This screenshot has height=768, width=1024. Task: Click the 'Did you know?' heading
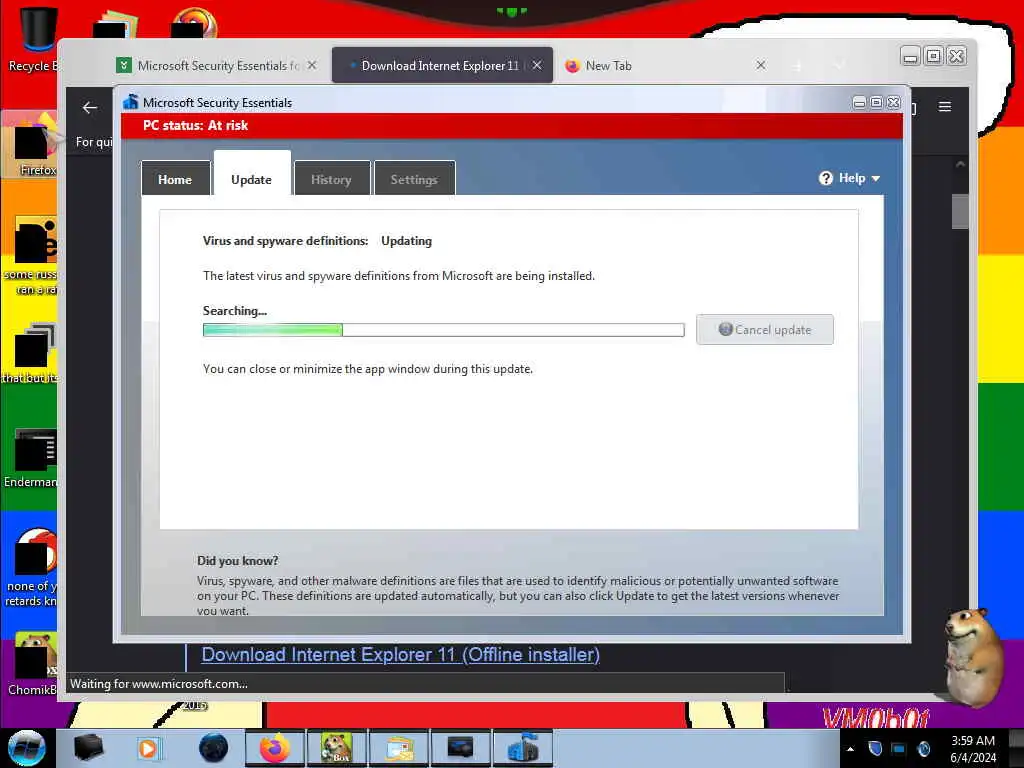point(238,560)
